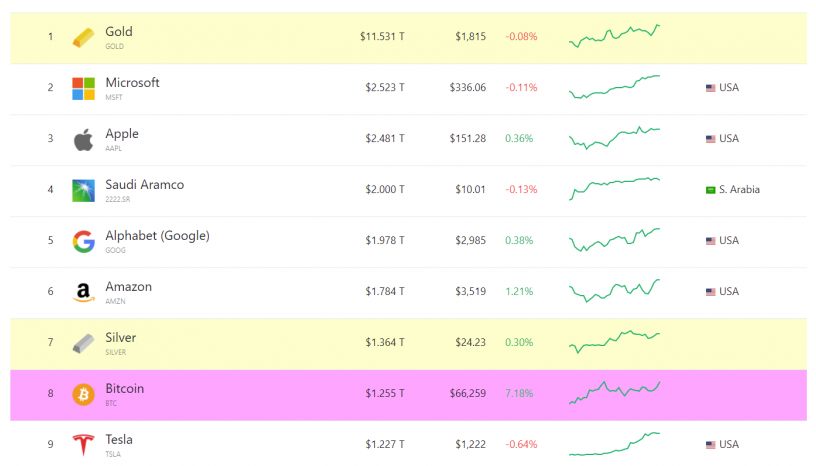
Task: Click the Bitcoin logo icon
Action: point(83,394)
